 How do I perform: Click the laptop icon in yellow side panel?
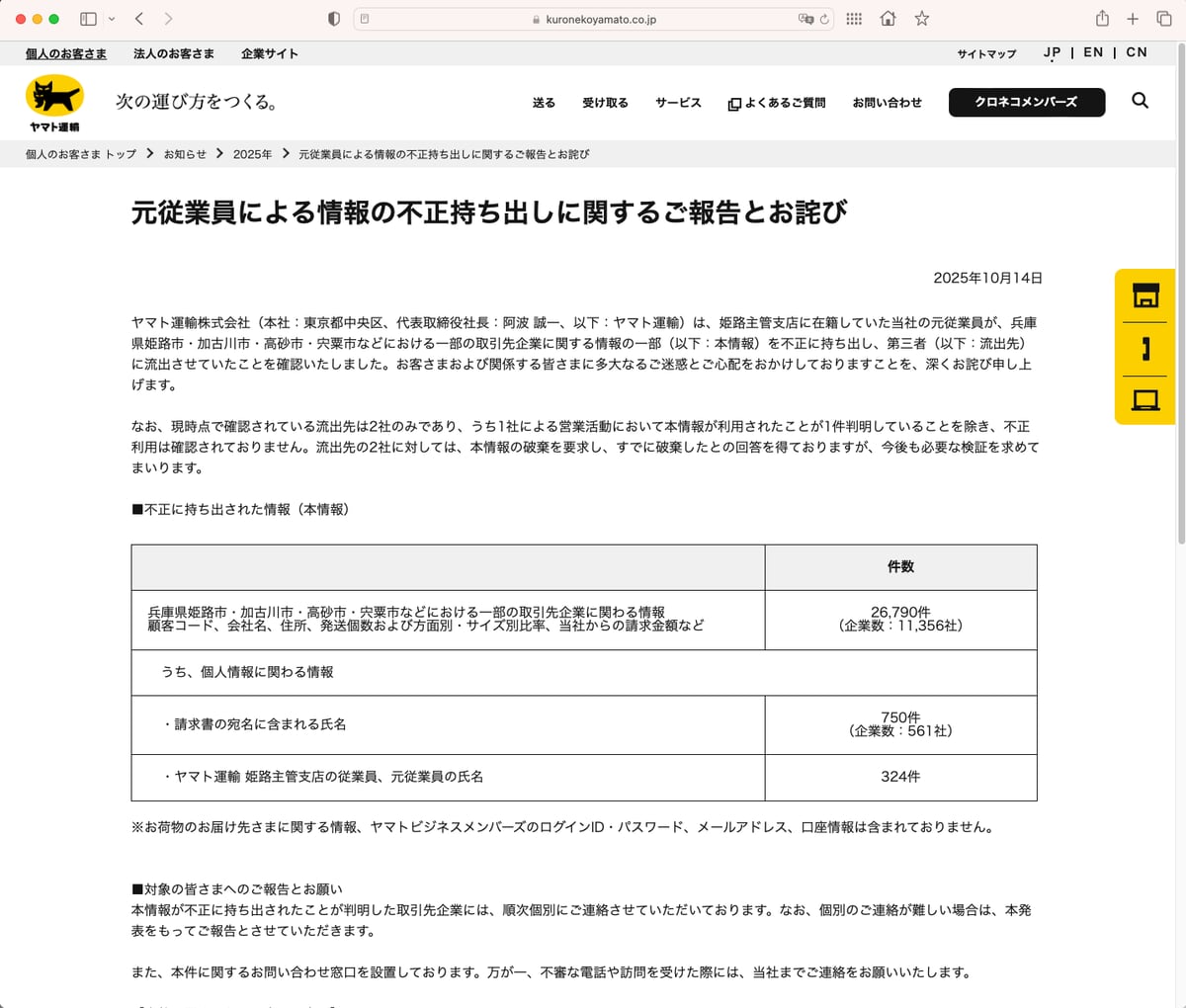1145,400
